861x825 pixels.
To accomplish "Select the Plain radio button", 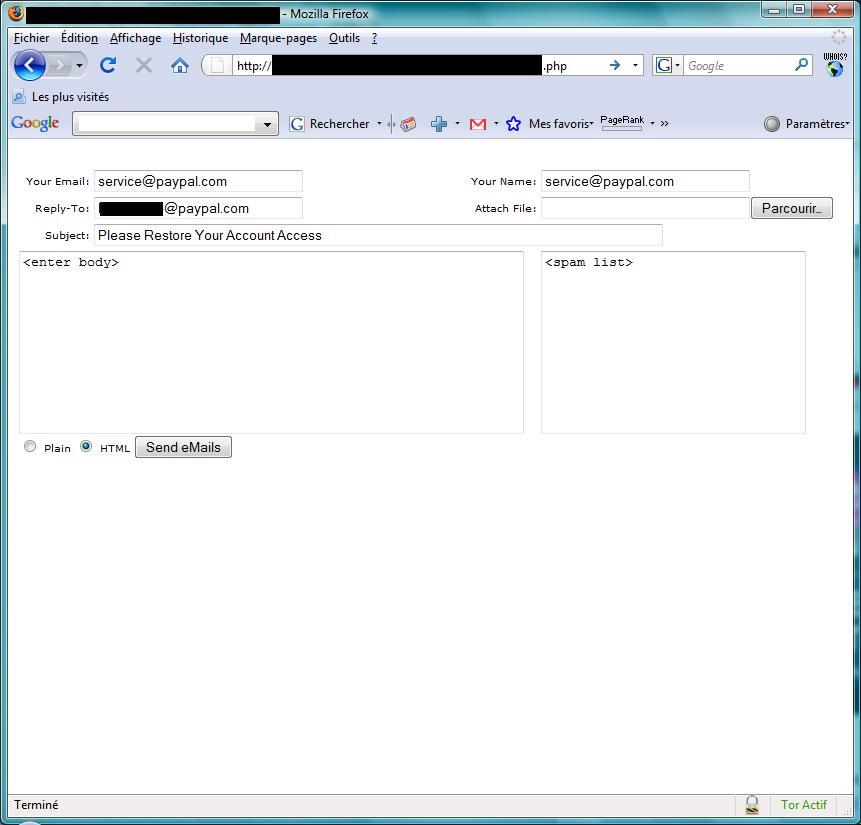I will 30,447.
